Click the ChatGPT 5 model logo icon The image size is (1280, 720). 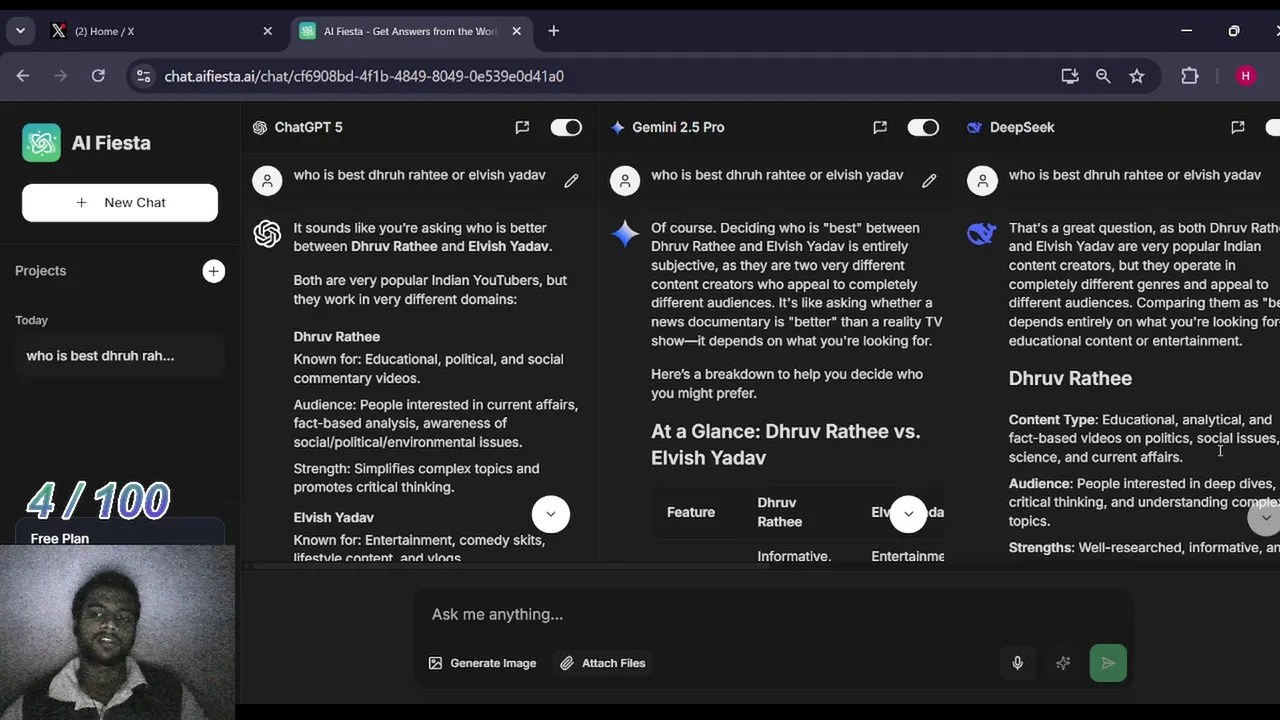click(260, 127)
